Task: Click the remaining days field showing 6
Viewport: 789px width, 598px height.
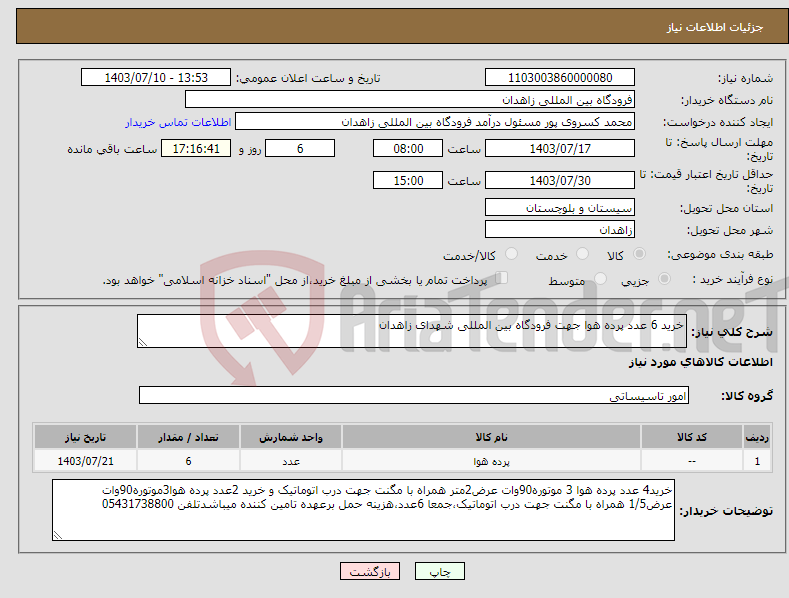Action: click(x=300, y=148)
